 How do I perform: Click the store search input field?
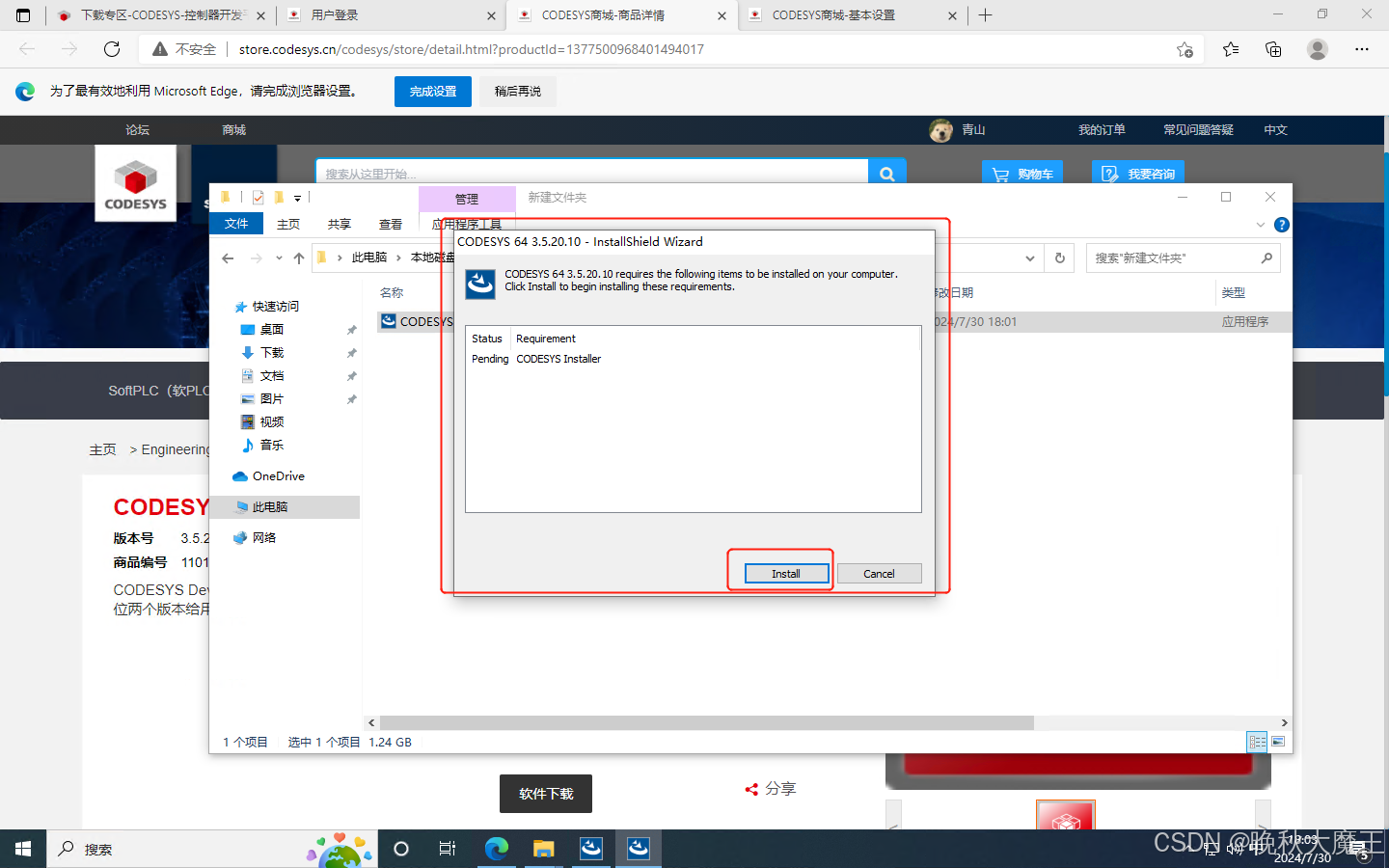tap(592, 174)
